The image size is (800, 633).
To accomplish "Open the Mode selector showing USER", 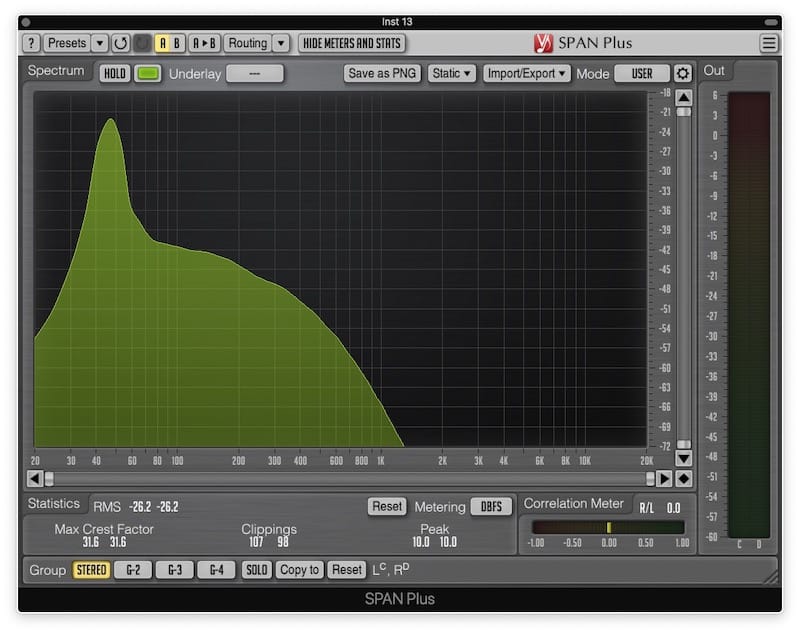I will (642, 73).
